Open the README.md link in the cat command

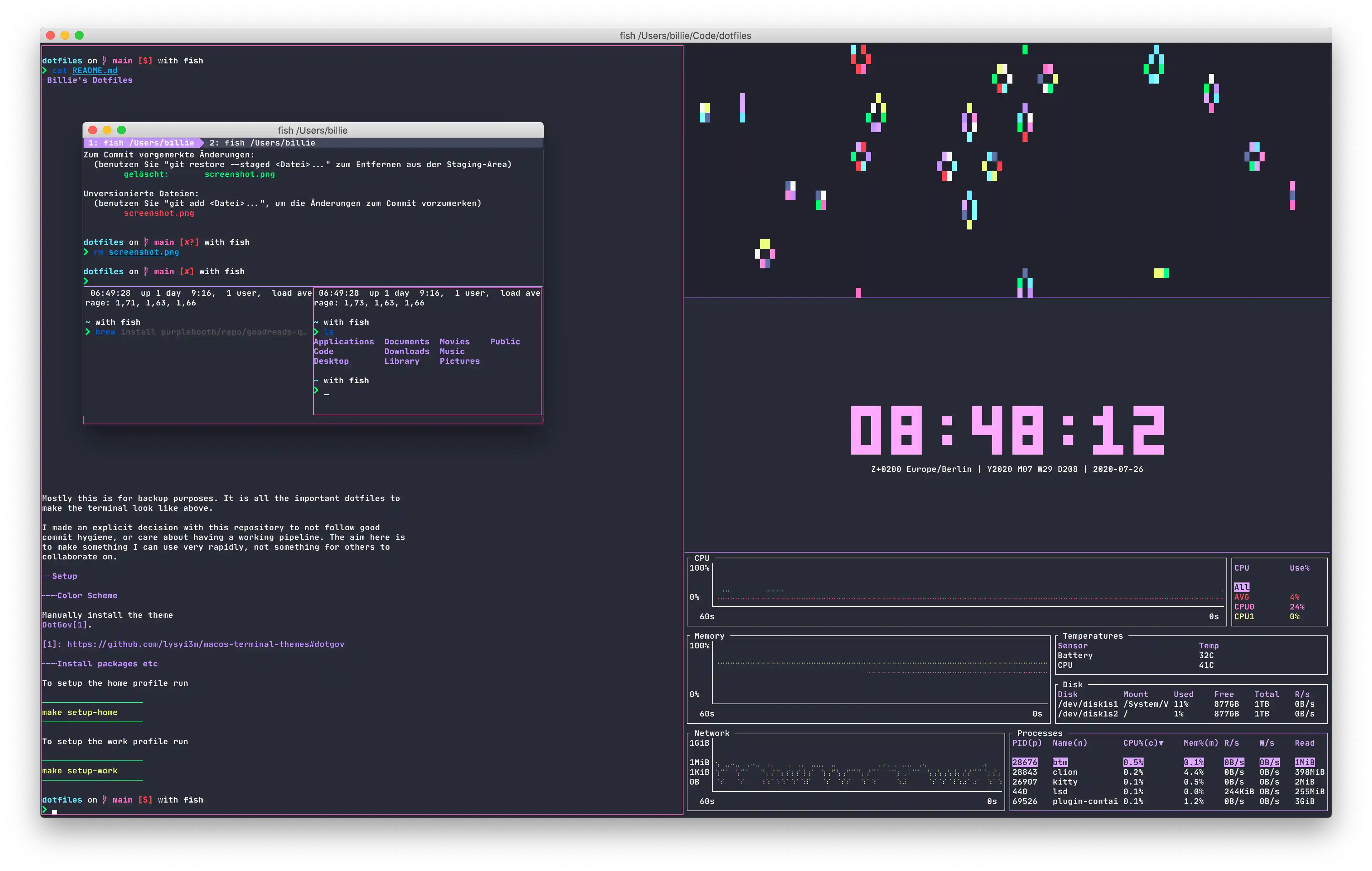(x=95, y=70)
